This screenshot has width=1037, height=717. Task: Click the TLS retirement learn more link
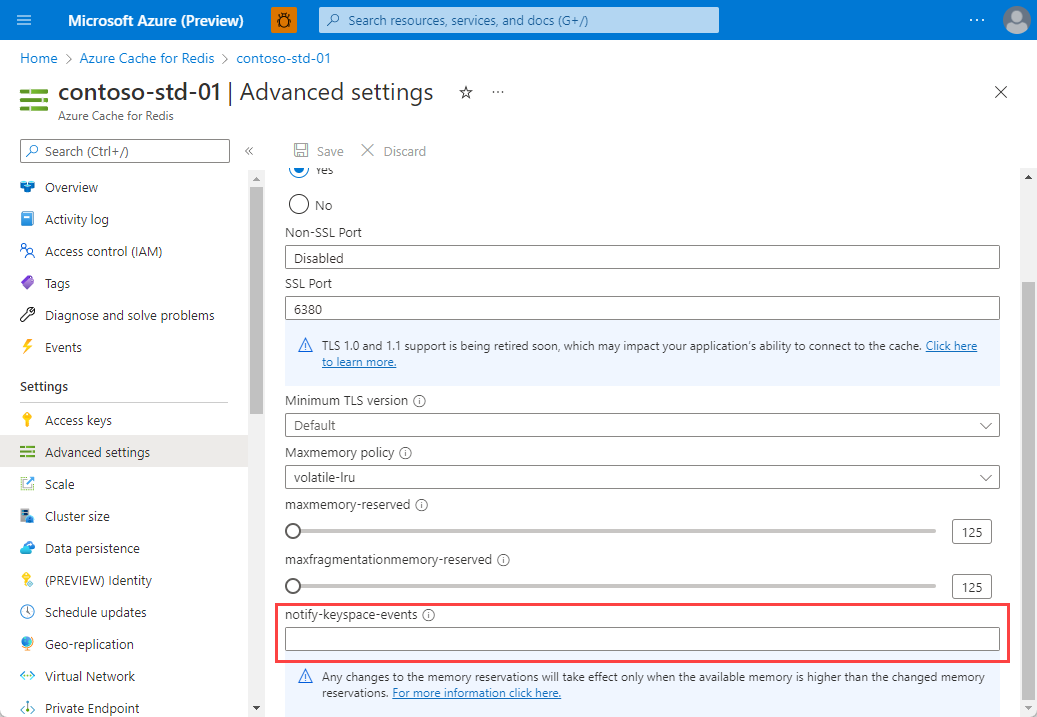(x=951, y=345)
